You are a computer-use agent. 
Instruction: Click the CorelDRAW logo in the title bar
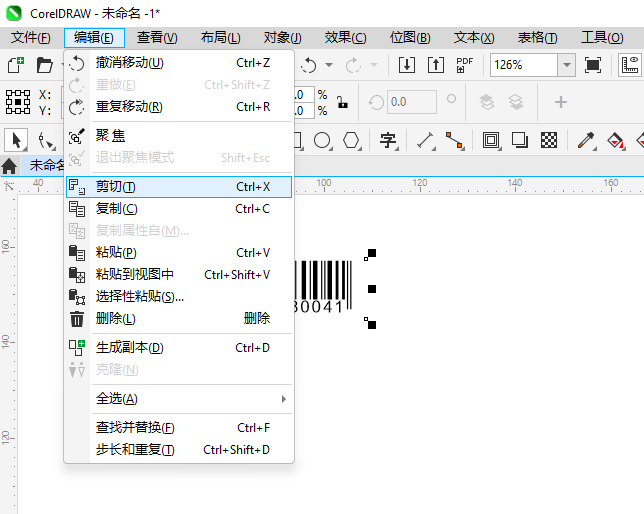pos(14,13)
